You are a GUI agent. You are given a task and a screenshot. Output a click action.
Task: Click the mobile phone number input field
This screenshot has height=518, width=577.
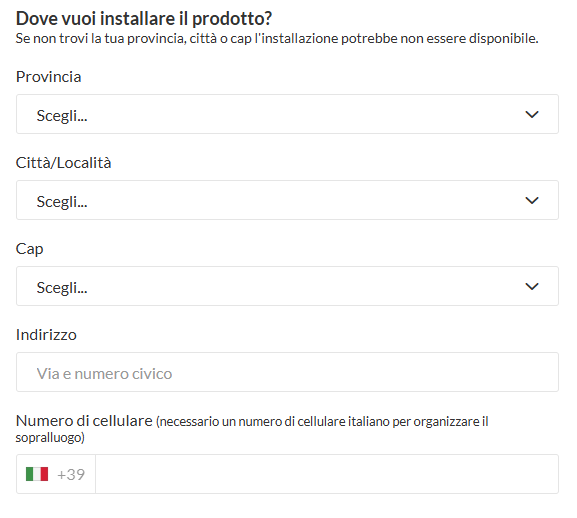tap(327, 474)
